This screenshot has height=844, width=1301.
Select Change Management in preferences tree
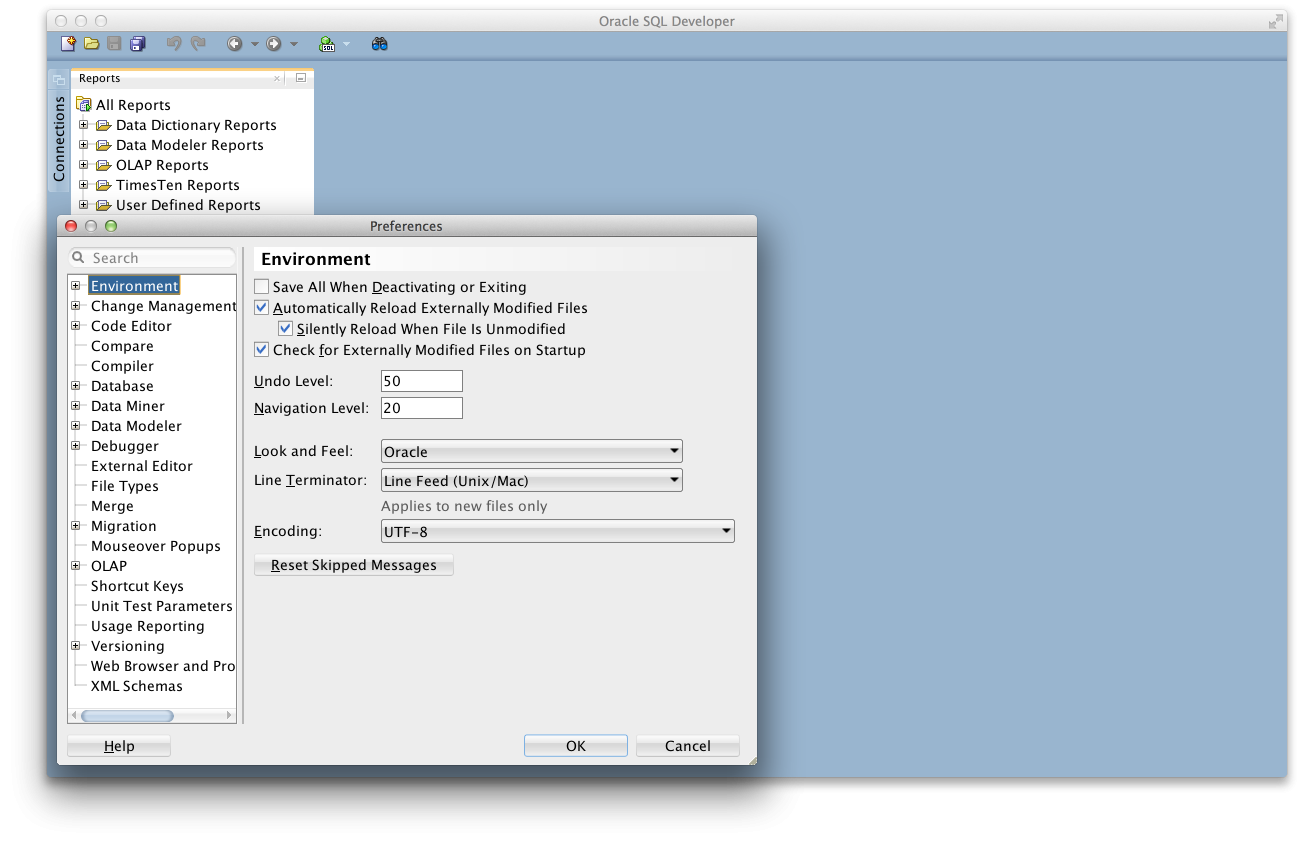(x=163, y=306)
